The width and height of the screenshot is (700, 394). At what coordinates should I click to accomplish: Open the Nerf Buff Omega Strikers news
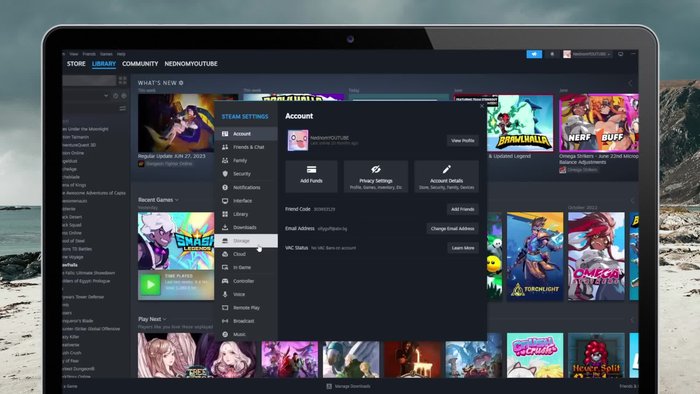[599, 123]
